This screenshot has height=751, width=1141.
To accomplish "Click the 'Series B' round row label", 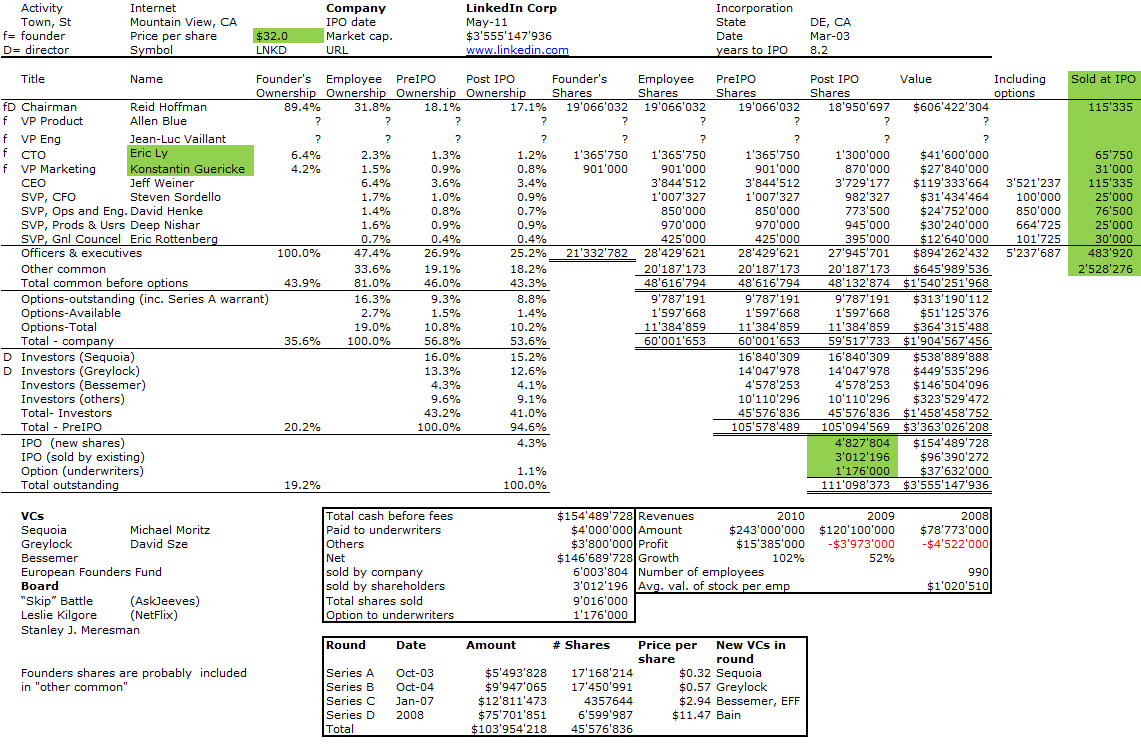I will (350, 687).
